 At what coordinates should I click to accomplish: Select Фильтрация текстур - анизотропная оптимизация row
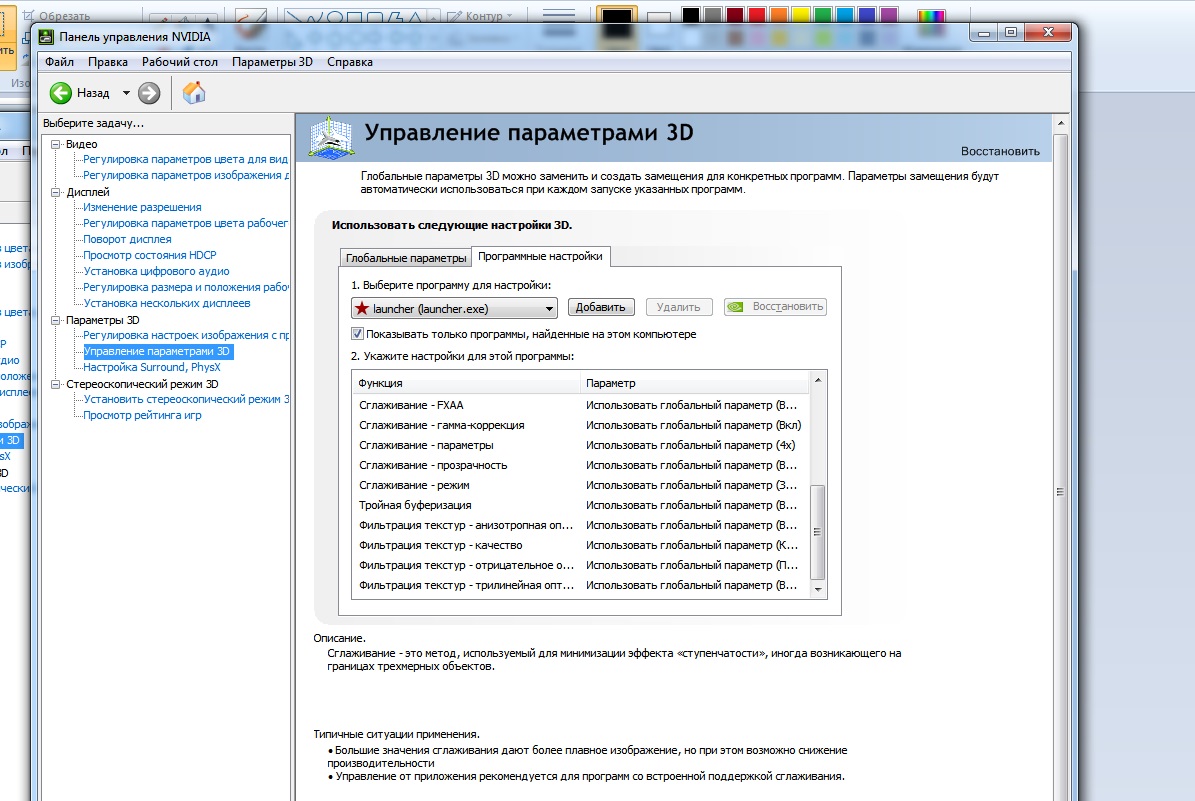580,525
